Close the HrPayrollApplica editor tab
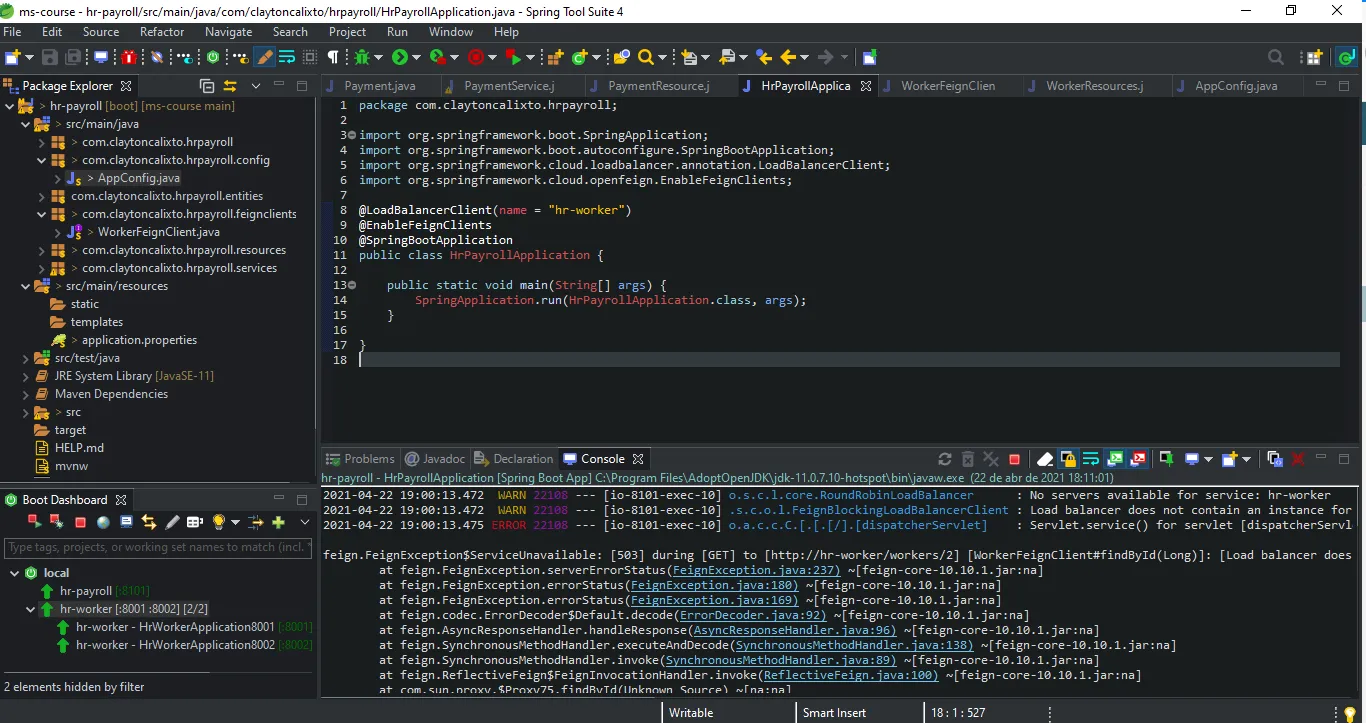 click(x=866, y=86)
